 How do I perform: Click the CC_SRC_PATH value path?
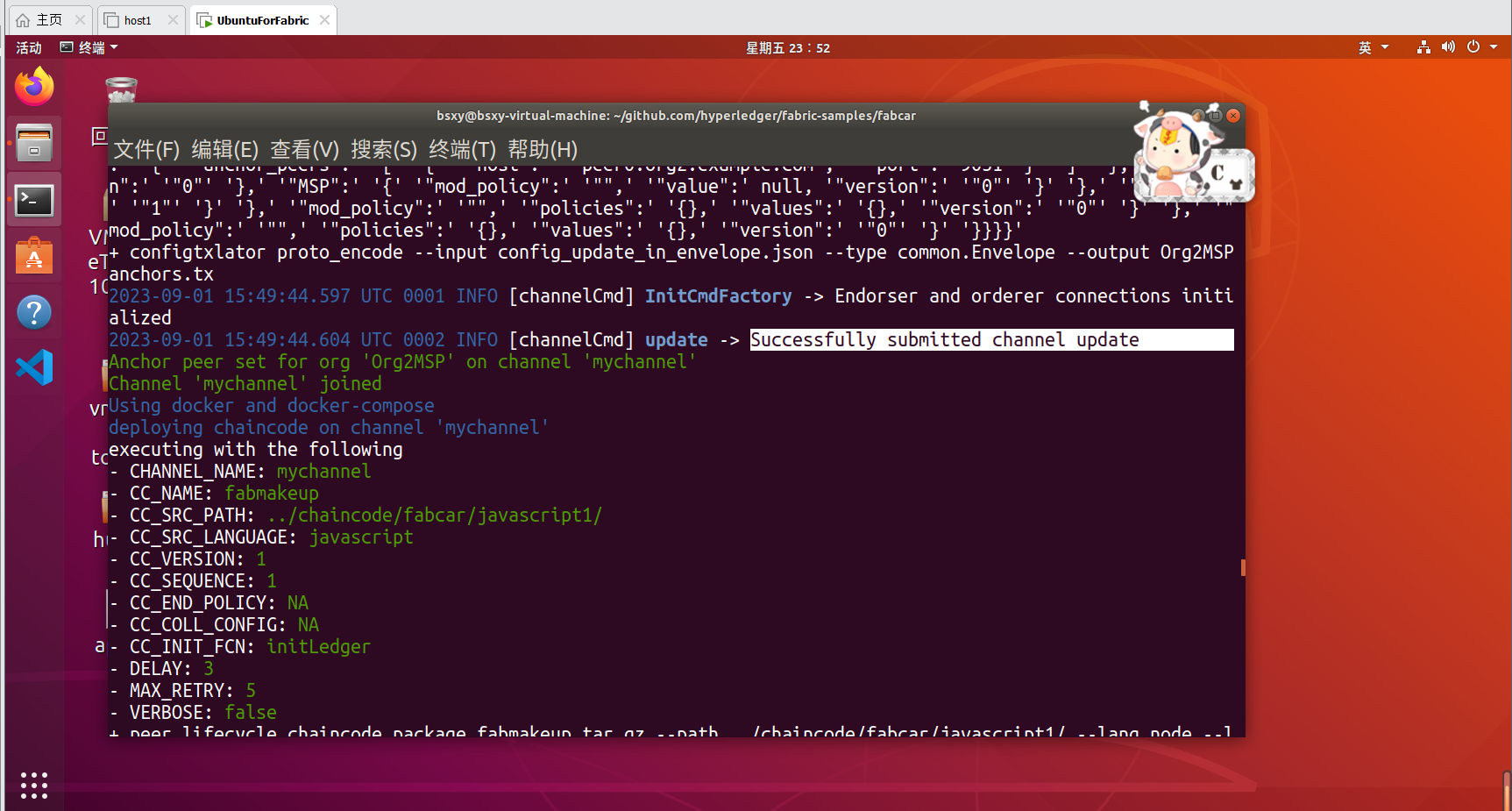(435, 516)
